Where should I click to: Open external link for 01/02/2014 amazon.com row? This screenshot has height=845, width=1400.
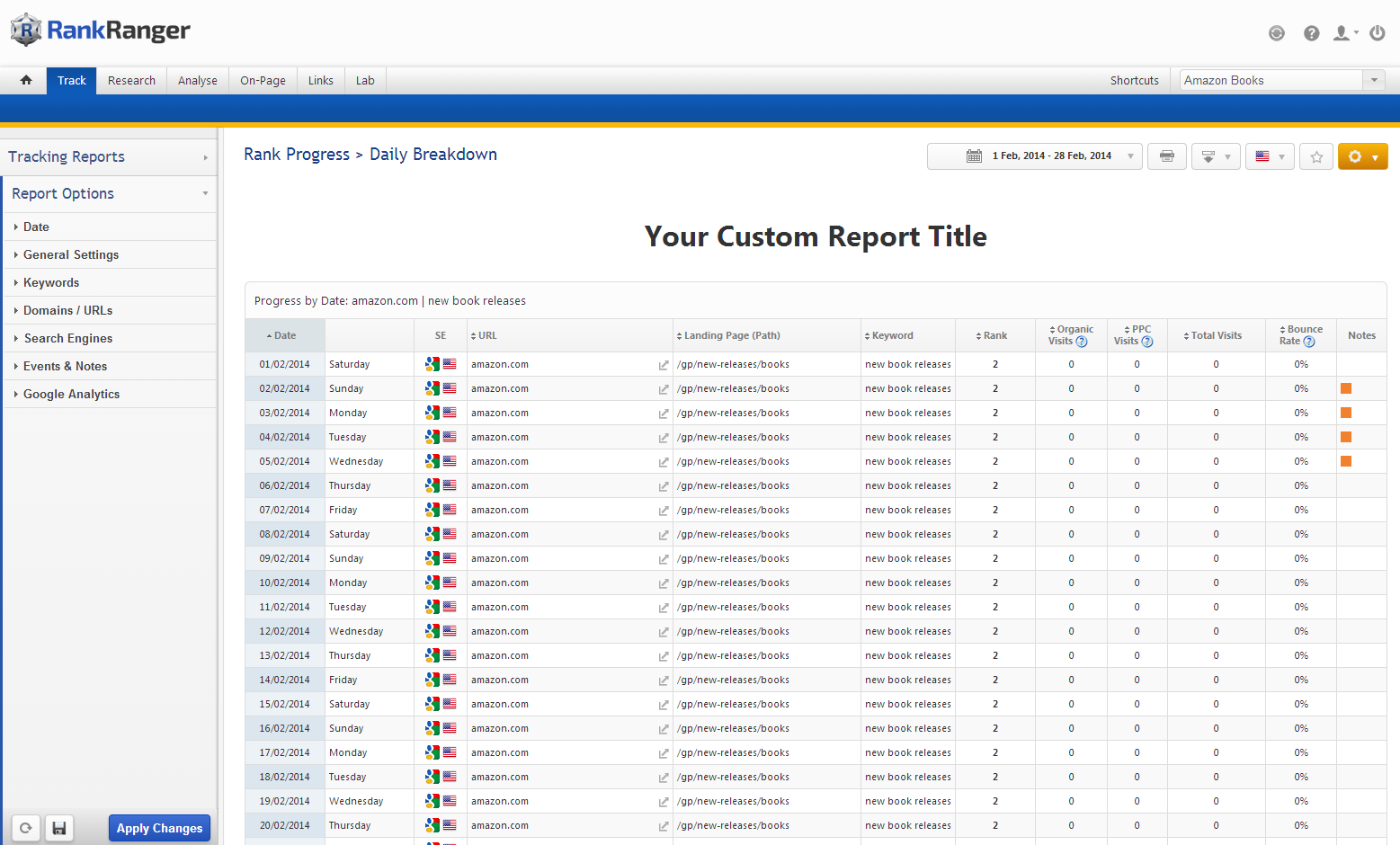[x=664, y=365]
